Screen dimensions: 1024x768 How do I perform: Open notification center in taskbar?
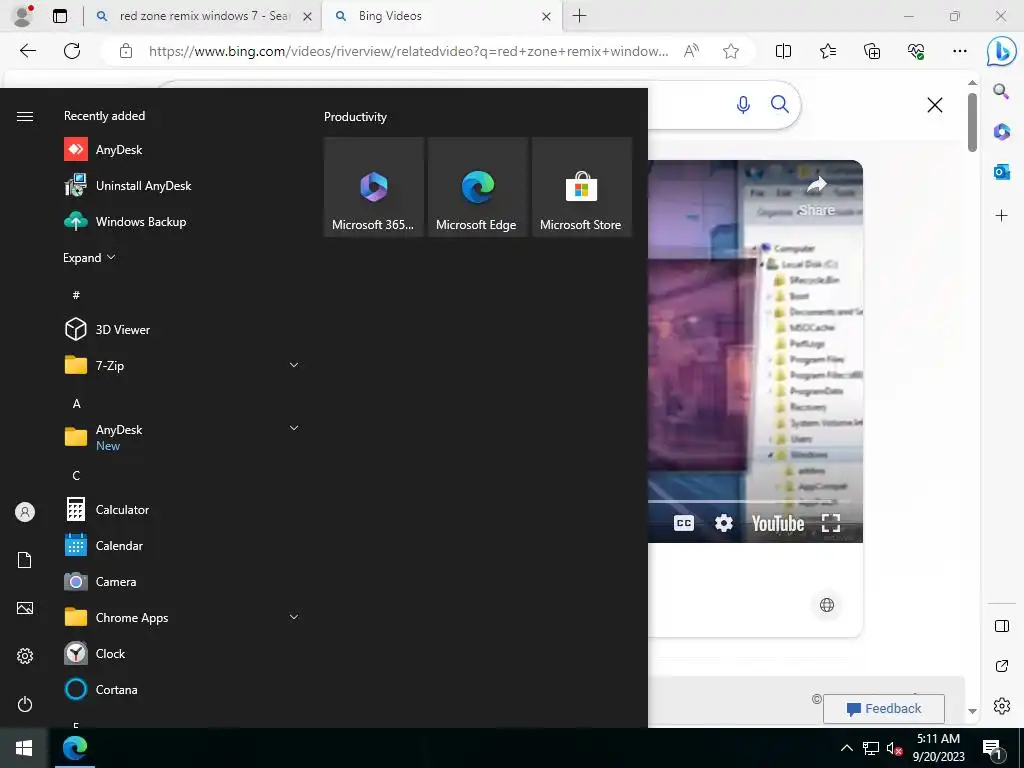(x=992, y=749)
